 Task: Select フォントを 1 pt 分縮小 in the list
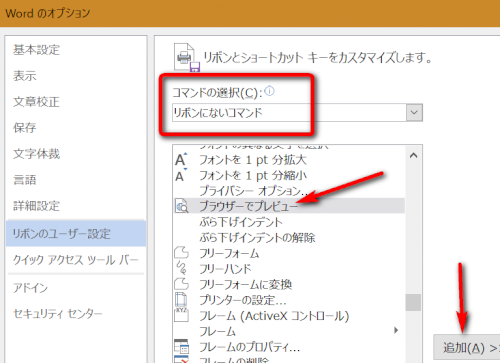(253, 175)
